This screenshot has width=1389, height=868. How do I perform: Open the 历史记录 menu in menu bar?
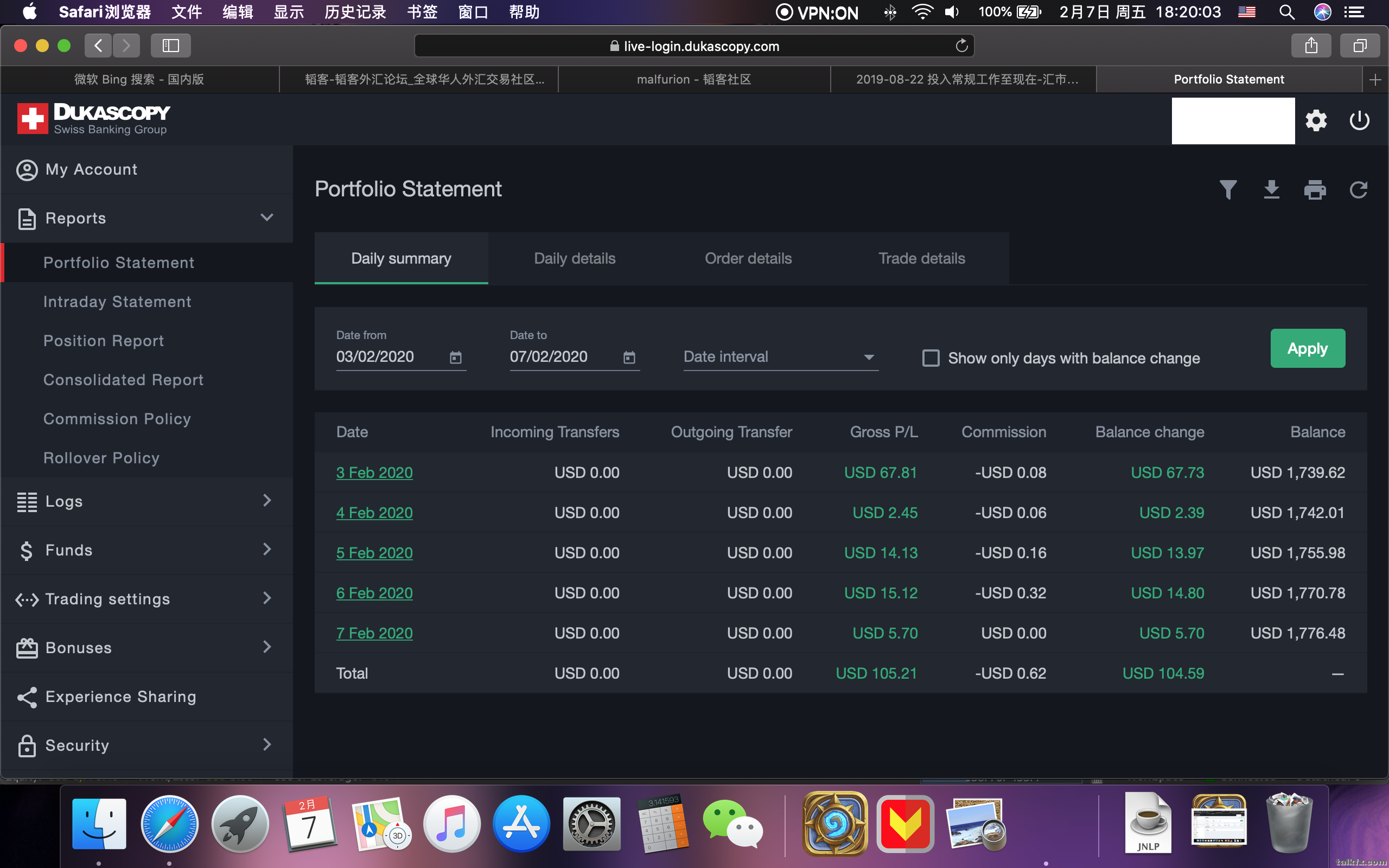coord(355,12)
